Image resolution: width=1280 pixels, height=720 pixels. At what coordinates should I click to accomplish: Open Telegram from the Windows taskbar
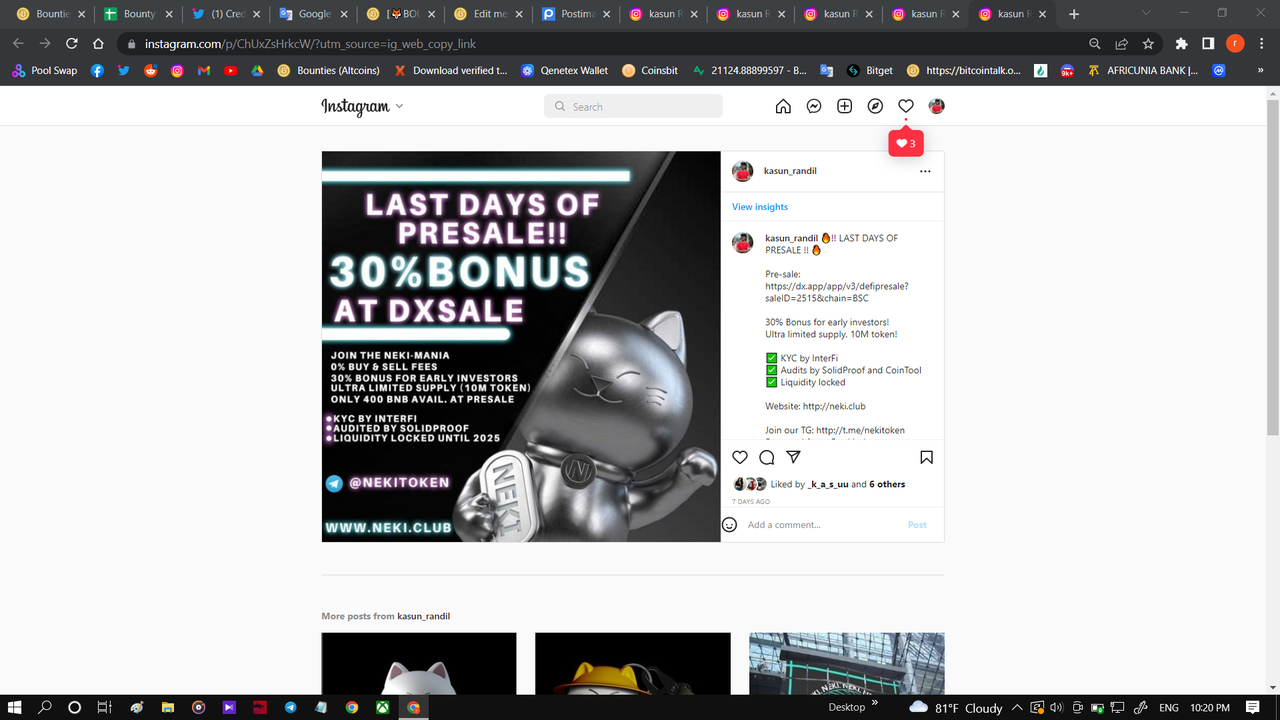(290, 707)
